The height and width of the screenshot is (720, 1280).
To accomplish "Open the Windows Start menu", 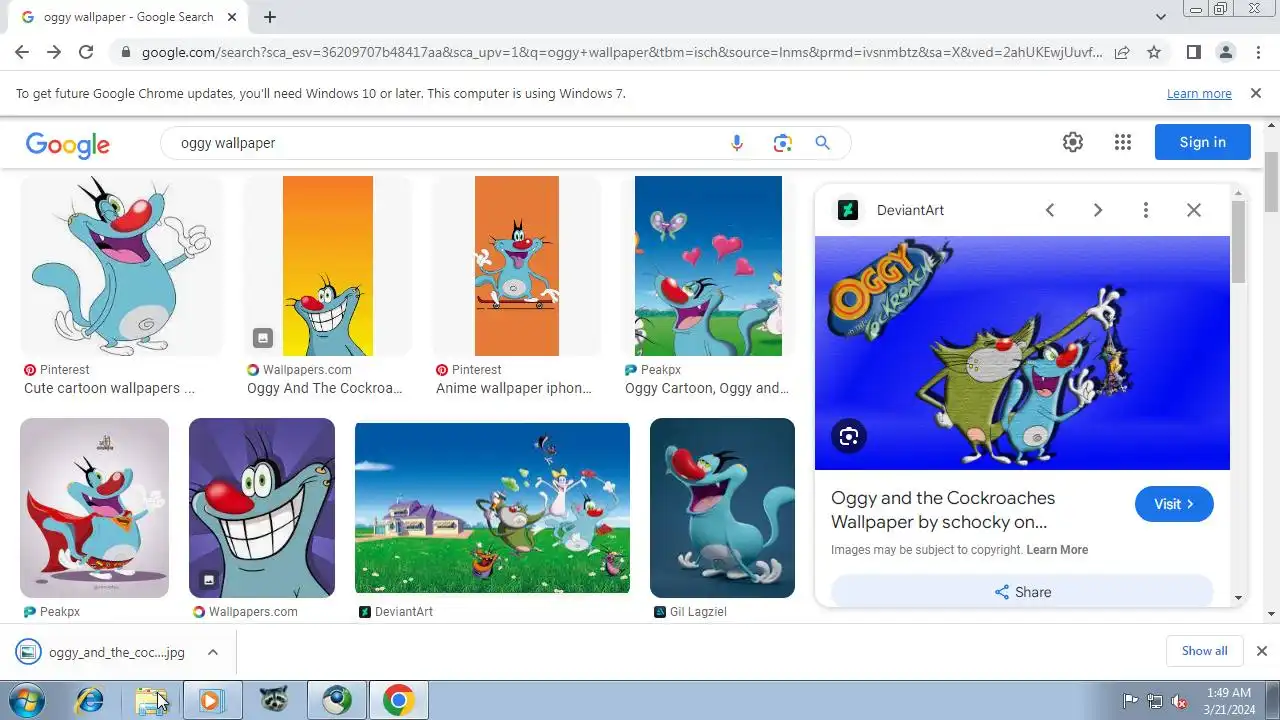I will point(25,700).
